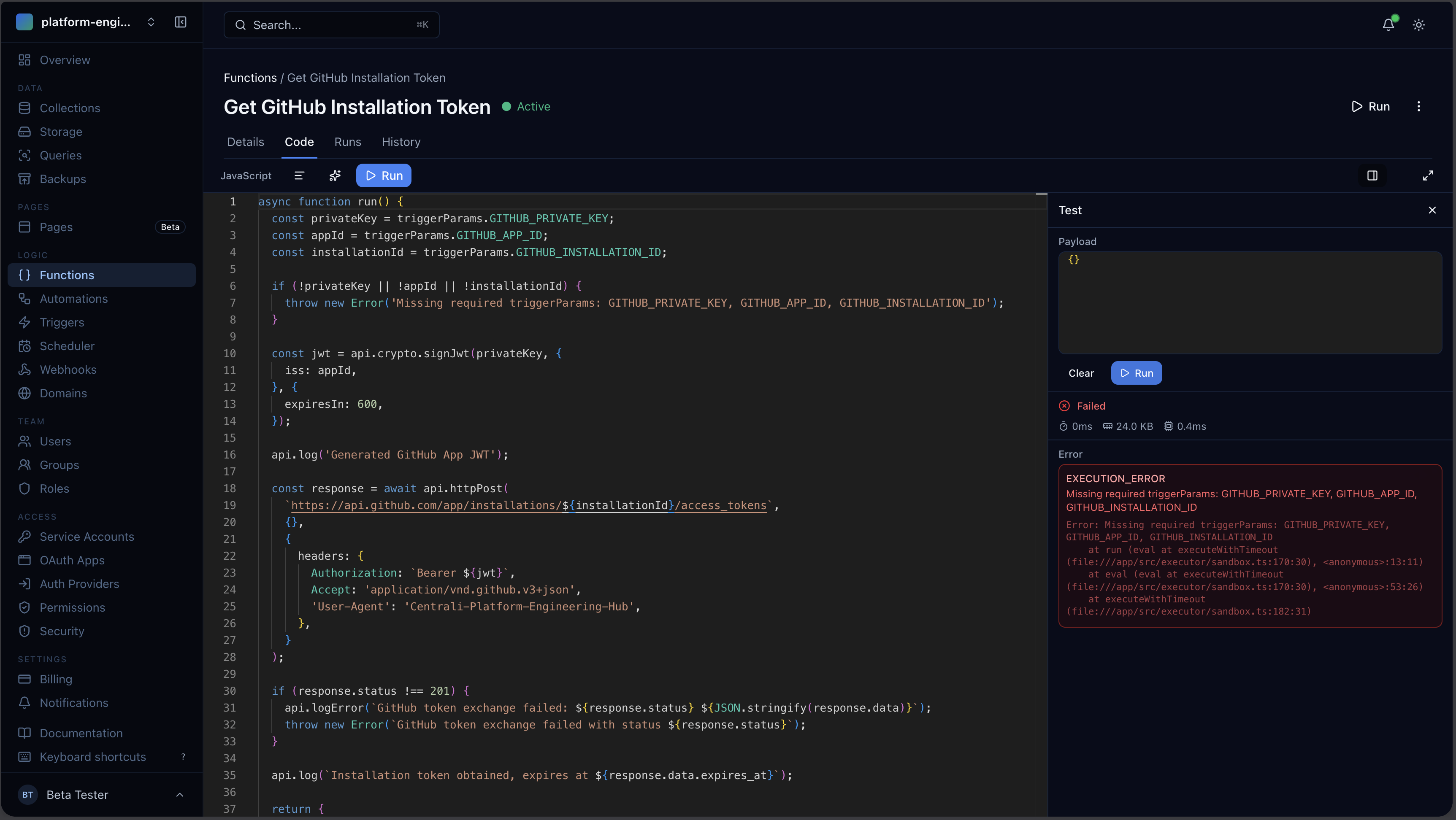Click the EXECUTION_ERROR heading text

[1115, 479]
